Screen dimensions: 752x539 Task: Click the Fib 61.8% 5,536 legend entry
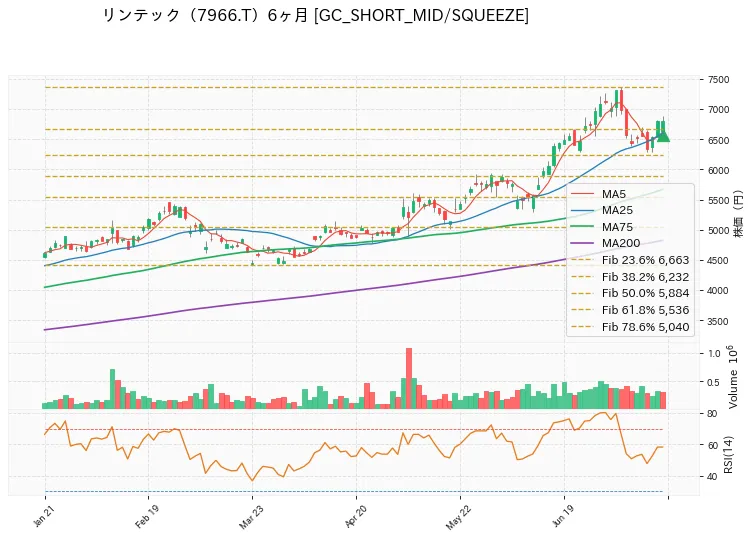tap(630, 310)
